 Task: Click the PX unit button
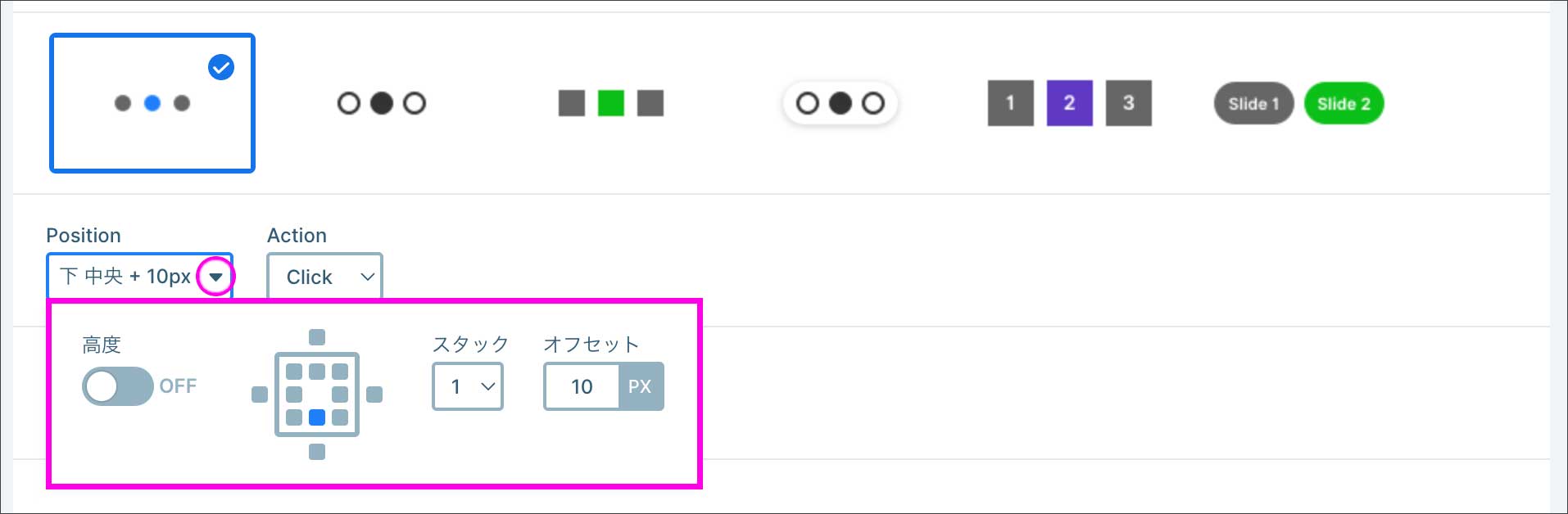(x=640, y=386)
